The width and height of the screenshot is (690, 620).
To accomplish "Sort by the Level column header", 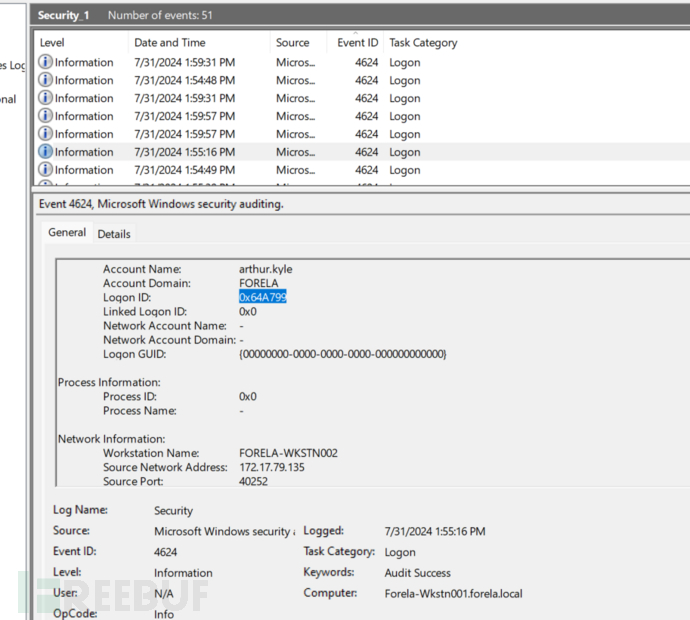I will tap(81, 43).
